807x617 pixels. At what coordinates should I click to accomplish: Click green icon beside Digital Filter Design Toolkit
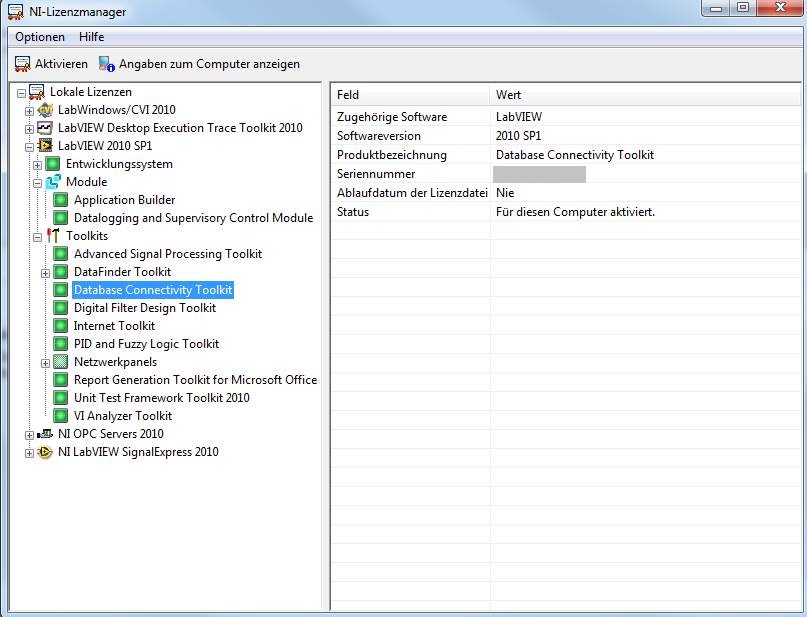(x=61, y=308)
